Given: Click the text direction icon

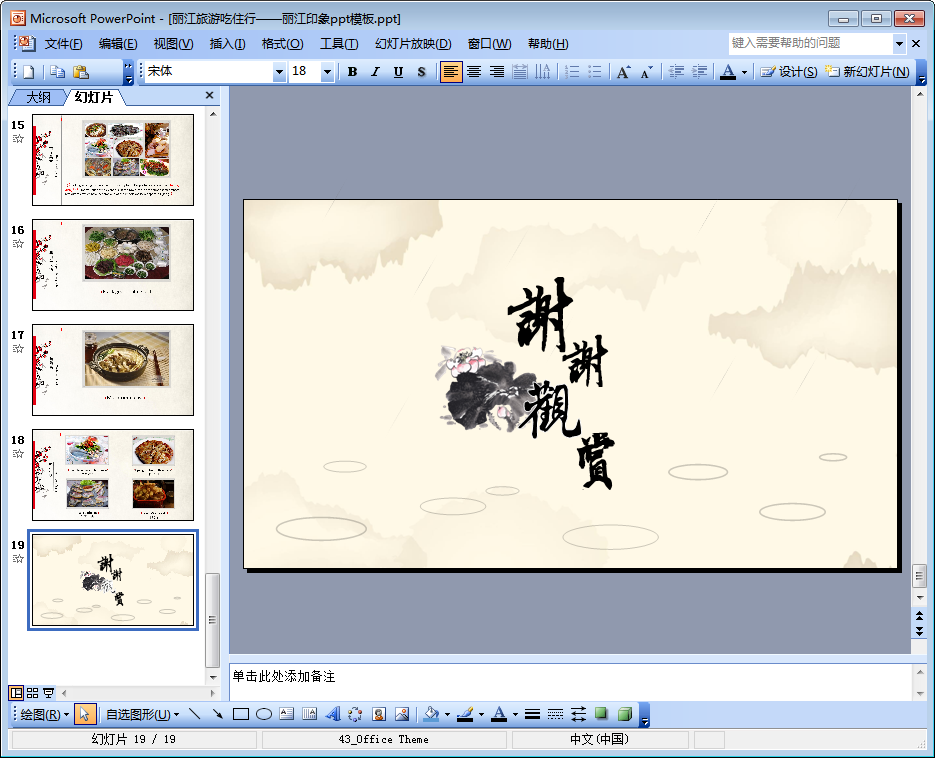Looking at the screenshot, I should (543, 72).
